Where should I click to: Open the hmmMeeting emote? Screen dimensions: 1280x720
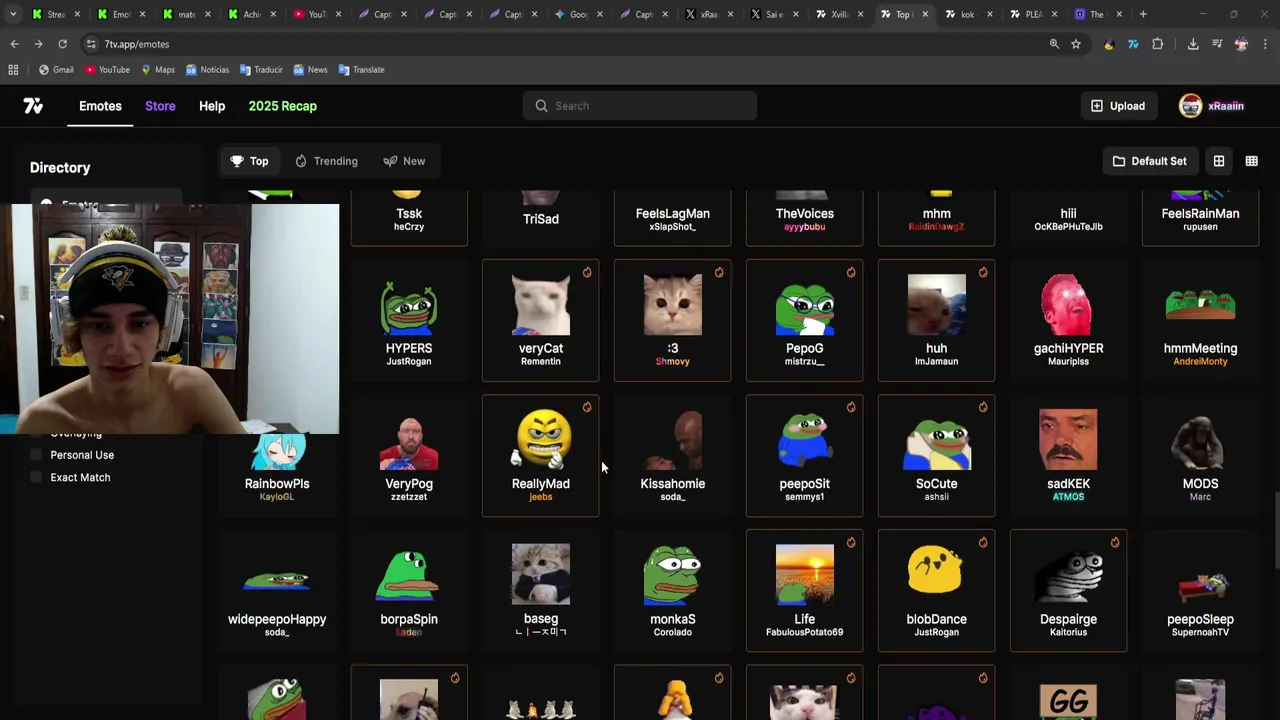coord(1201,320)
